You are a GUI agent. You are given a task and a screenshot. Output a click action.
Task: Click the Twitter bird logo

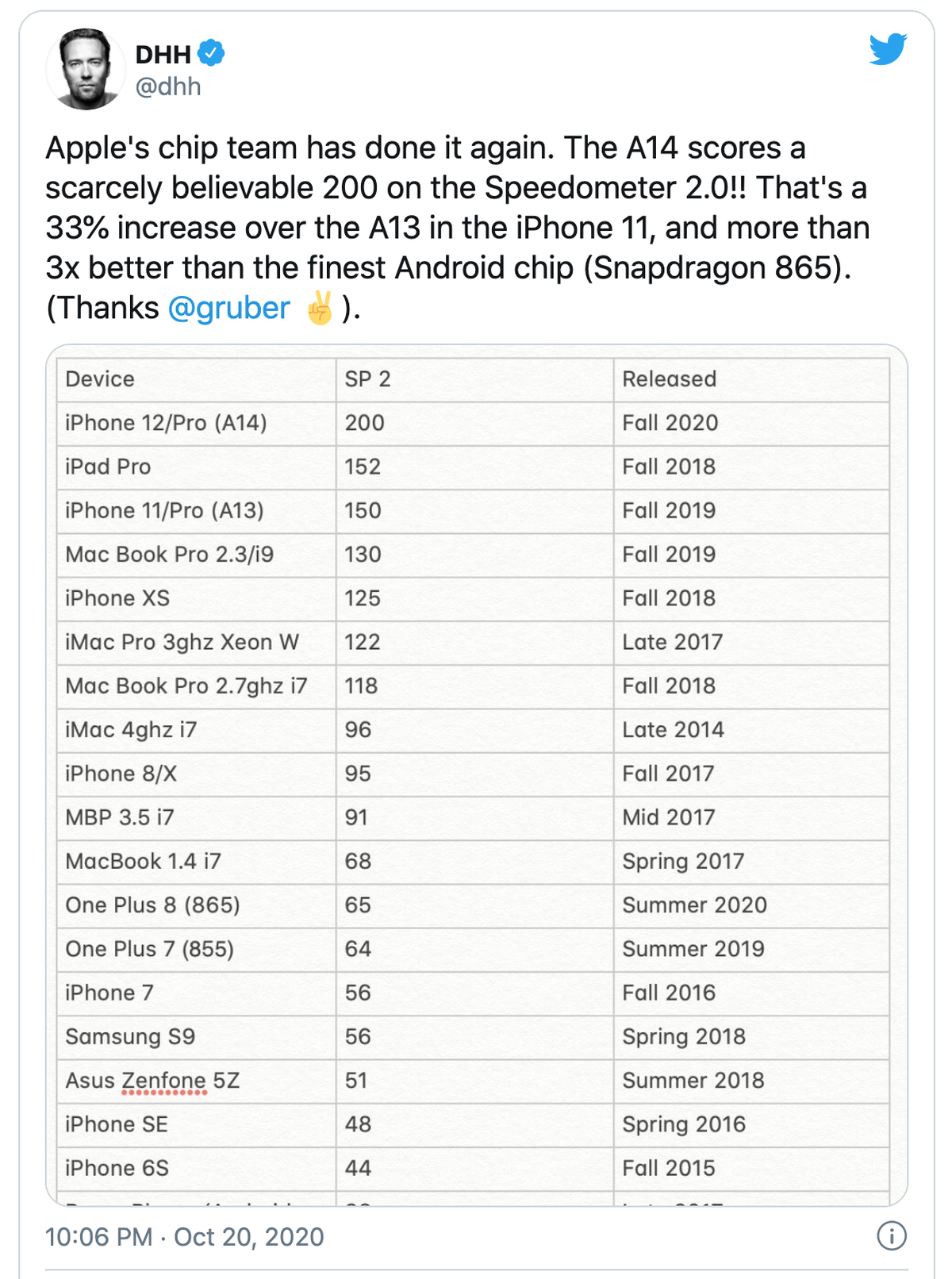(x=888, y=49)
